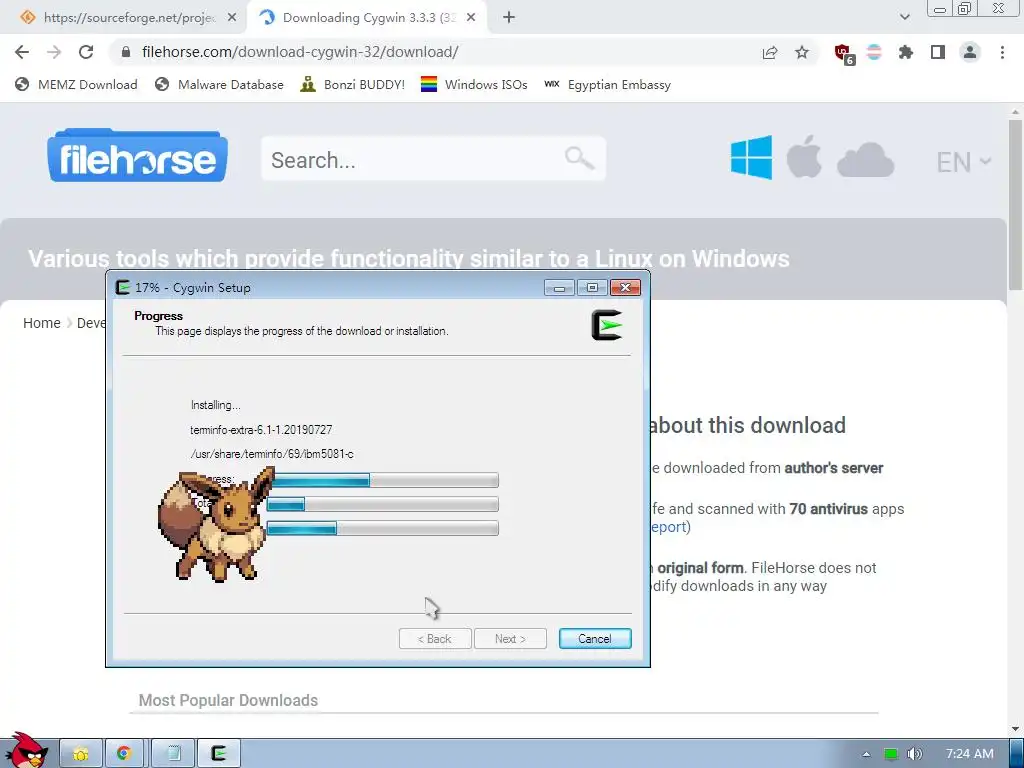1024x768 pixels.
Task: Switch to Cygwin Setup taskbar icon
Action: (x=219, y=754)
